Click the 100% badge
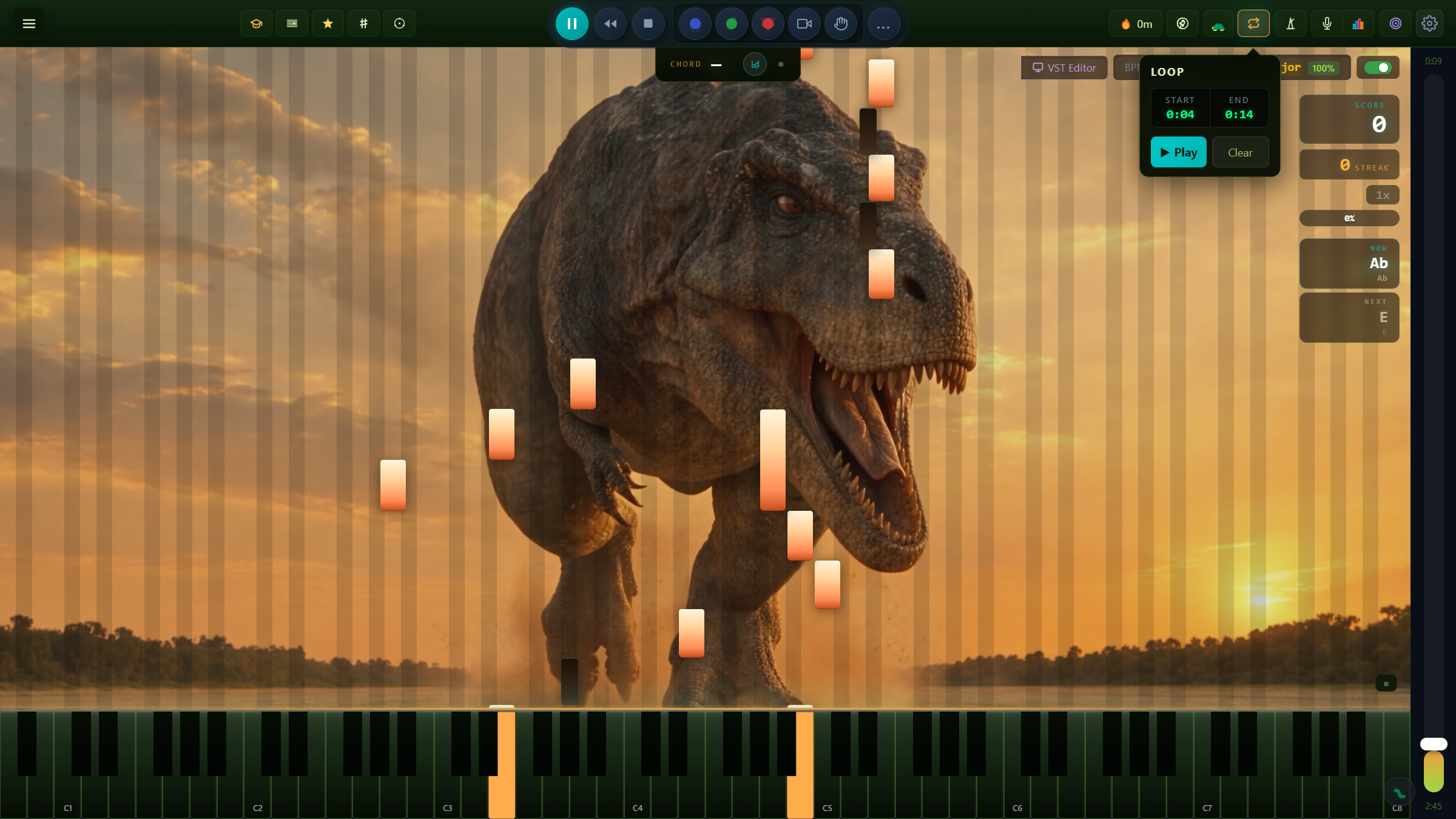This screenshot has width=1456, height=819. (1323, 68)
